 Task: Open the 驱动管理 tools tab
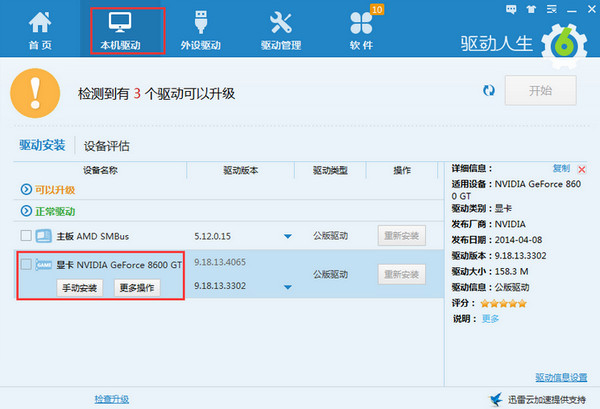pyautogui.click(x=281, y=31)
